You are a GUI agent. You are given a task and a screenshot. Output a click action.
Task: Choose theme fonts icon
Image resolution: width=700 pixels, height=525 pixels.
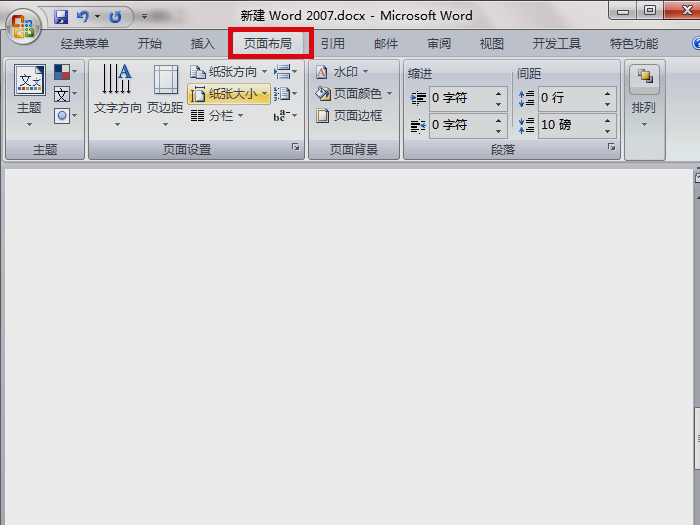(x=65, y=94)
